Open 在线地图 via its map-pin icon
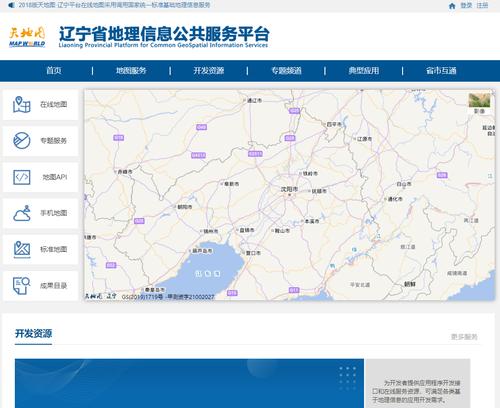 point(22,105)
